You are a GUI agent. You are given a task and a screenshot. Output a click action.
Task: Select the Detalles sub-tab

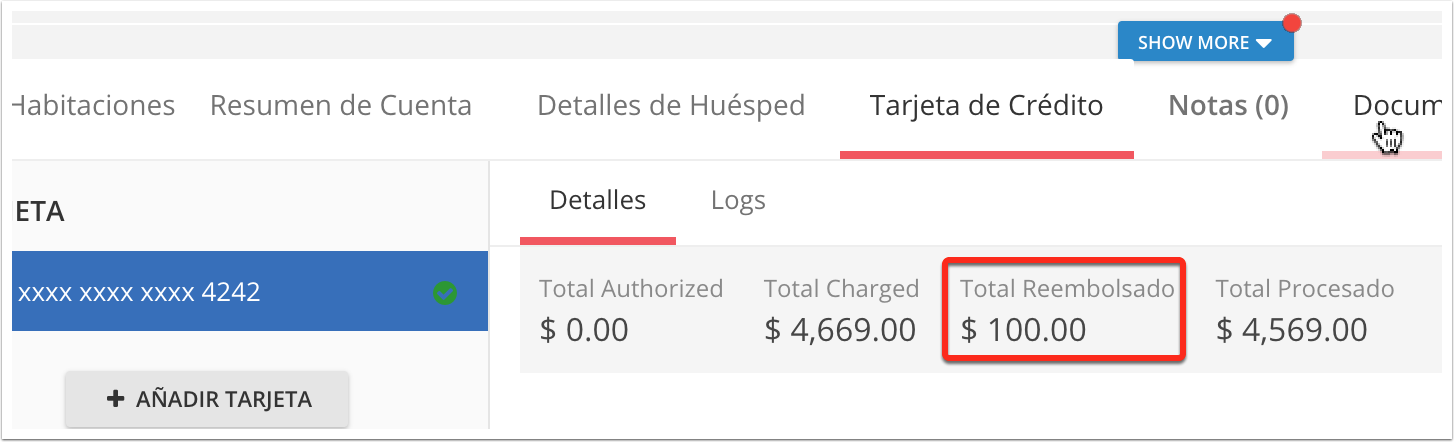coord(598,201)
